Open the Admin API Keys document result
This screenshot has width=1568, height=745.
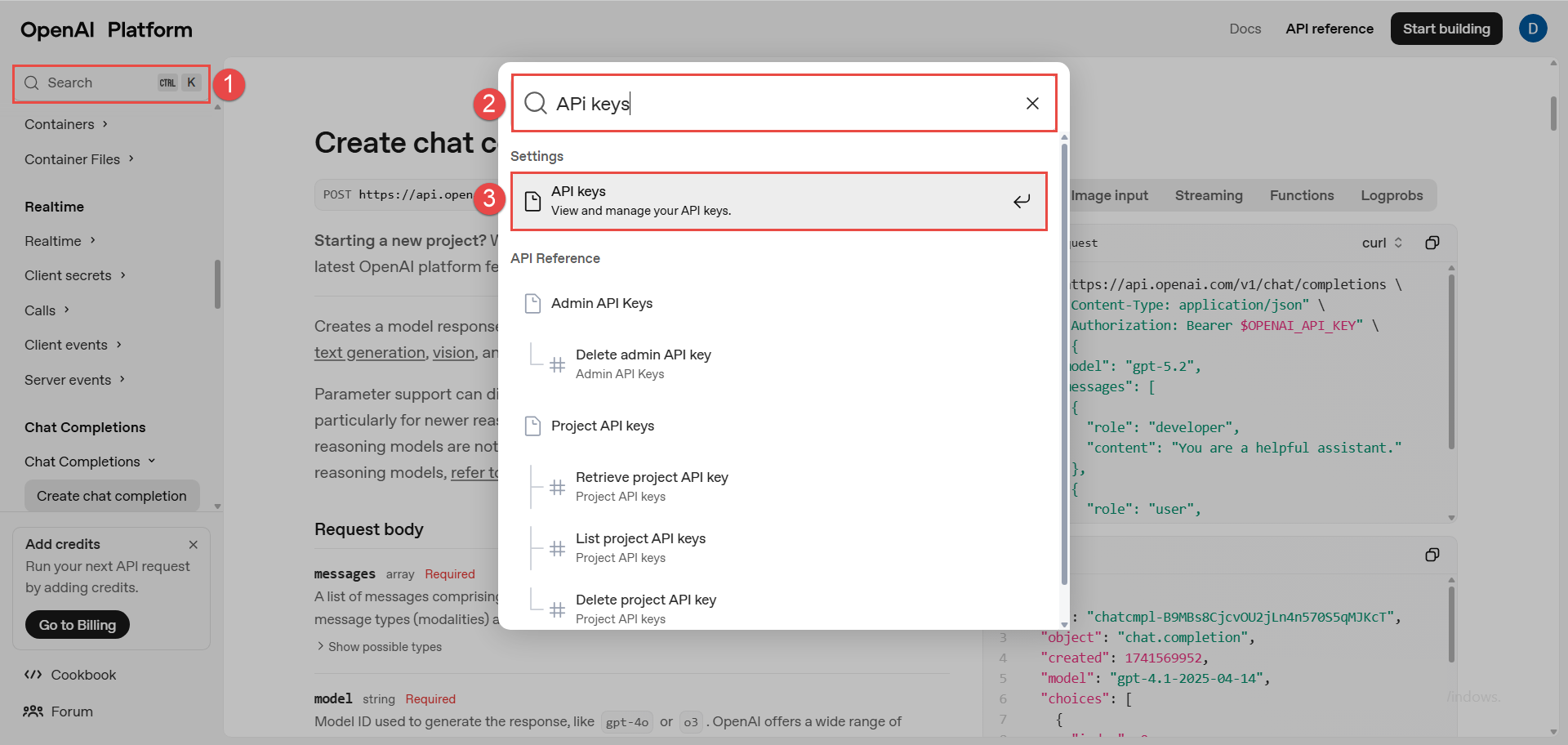[x=601, y=304]
